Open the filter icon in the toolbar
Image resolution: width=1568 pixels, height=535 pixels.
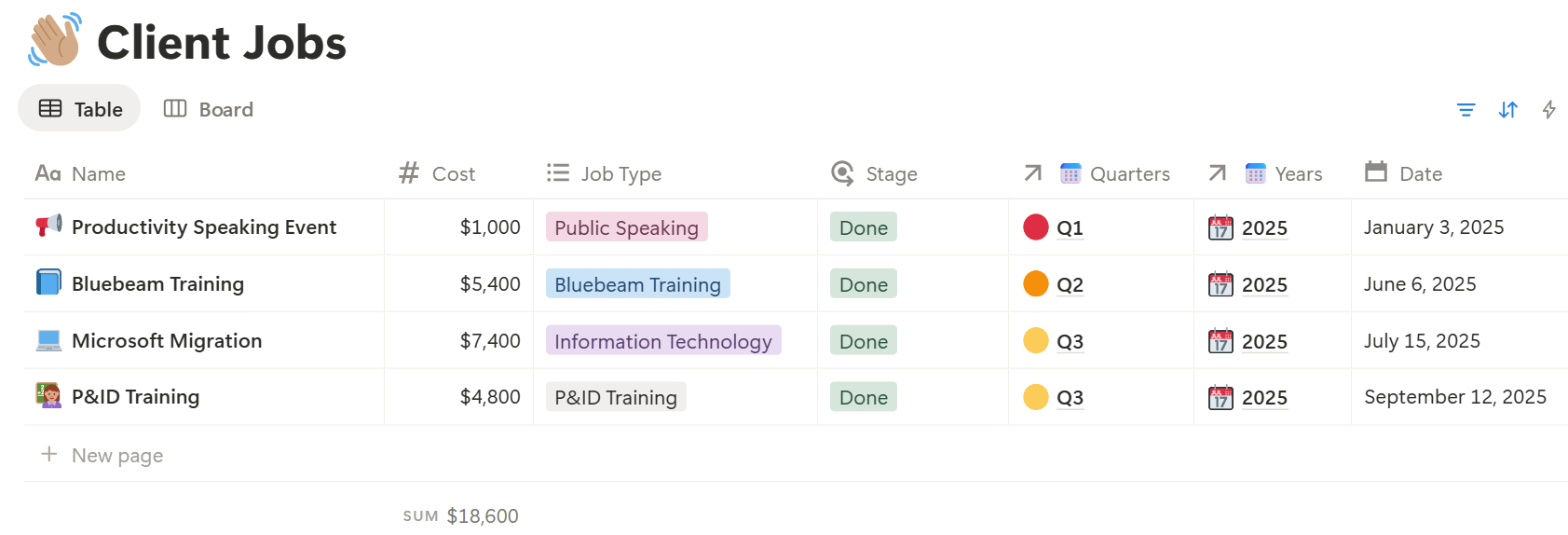[1466, 110]
